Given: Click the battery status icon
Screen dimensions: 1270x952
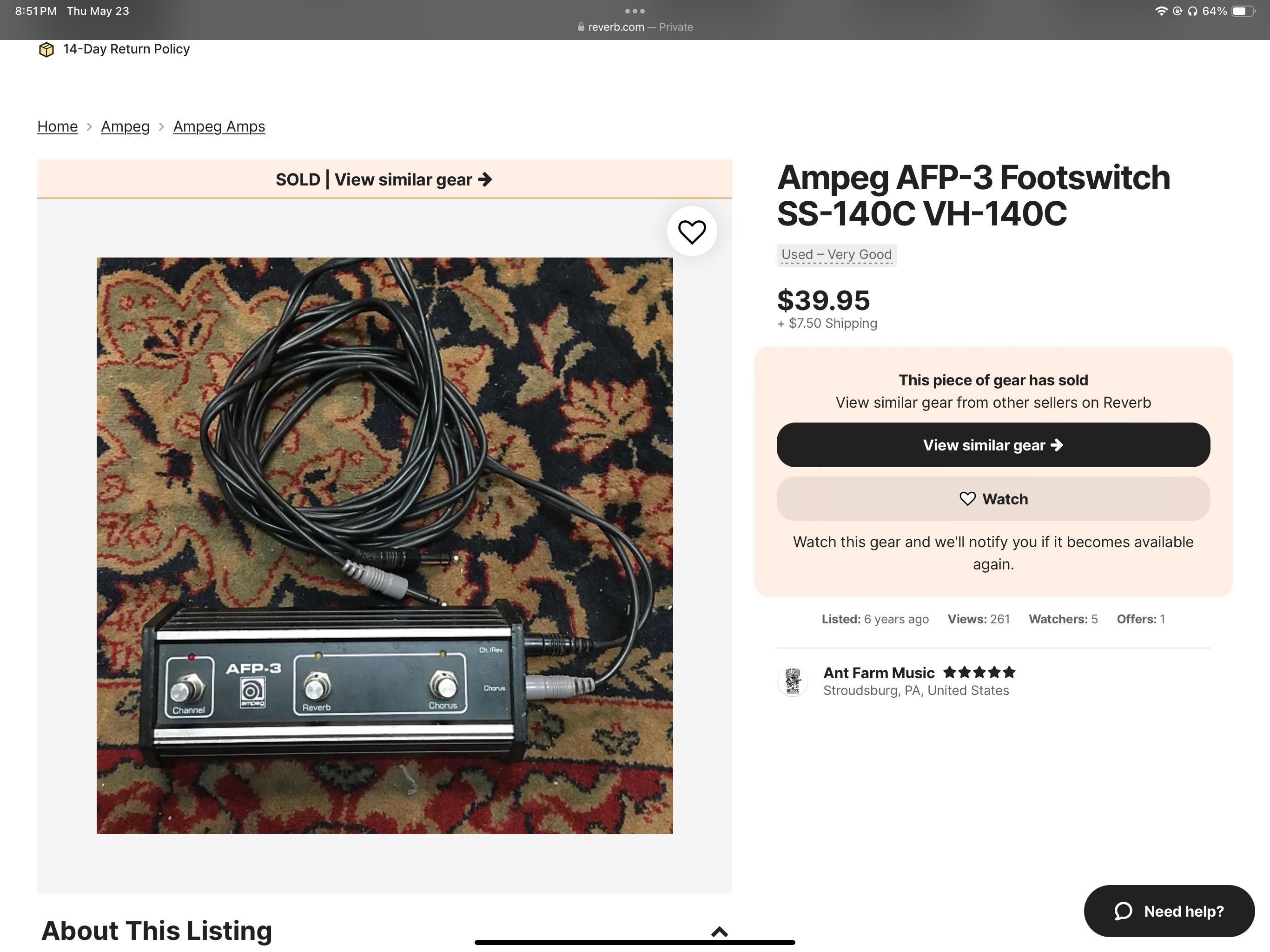Looking at the screenshot, I should [x=1243, y=11].
